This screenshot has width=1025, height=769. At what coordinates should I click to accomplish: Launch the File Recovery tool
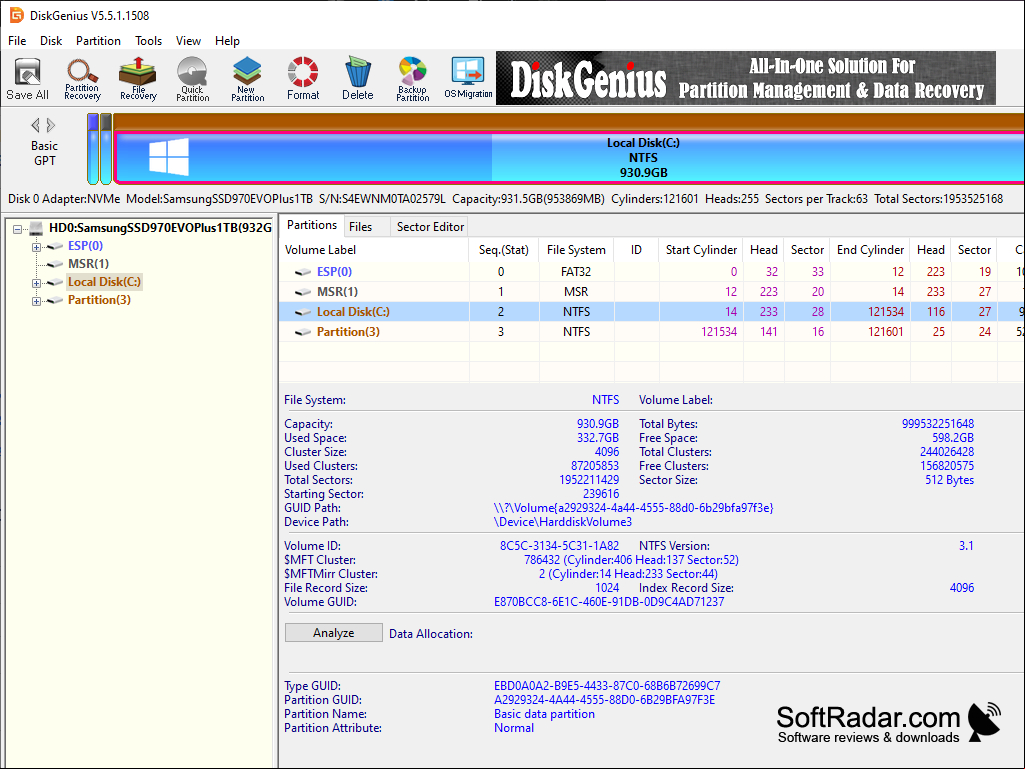138,78
